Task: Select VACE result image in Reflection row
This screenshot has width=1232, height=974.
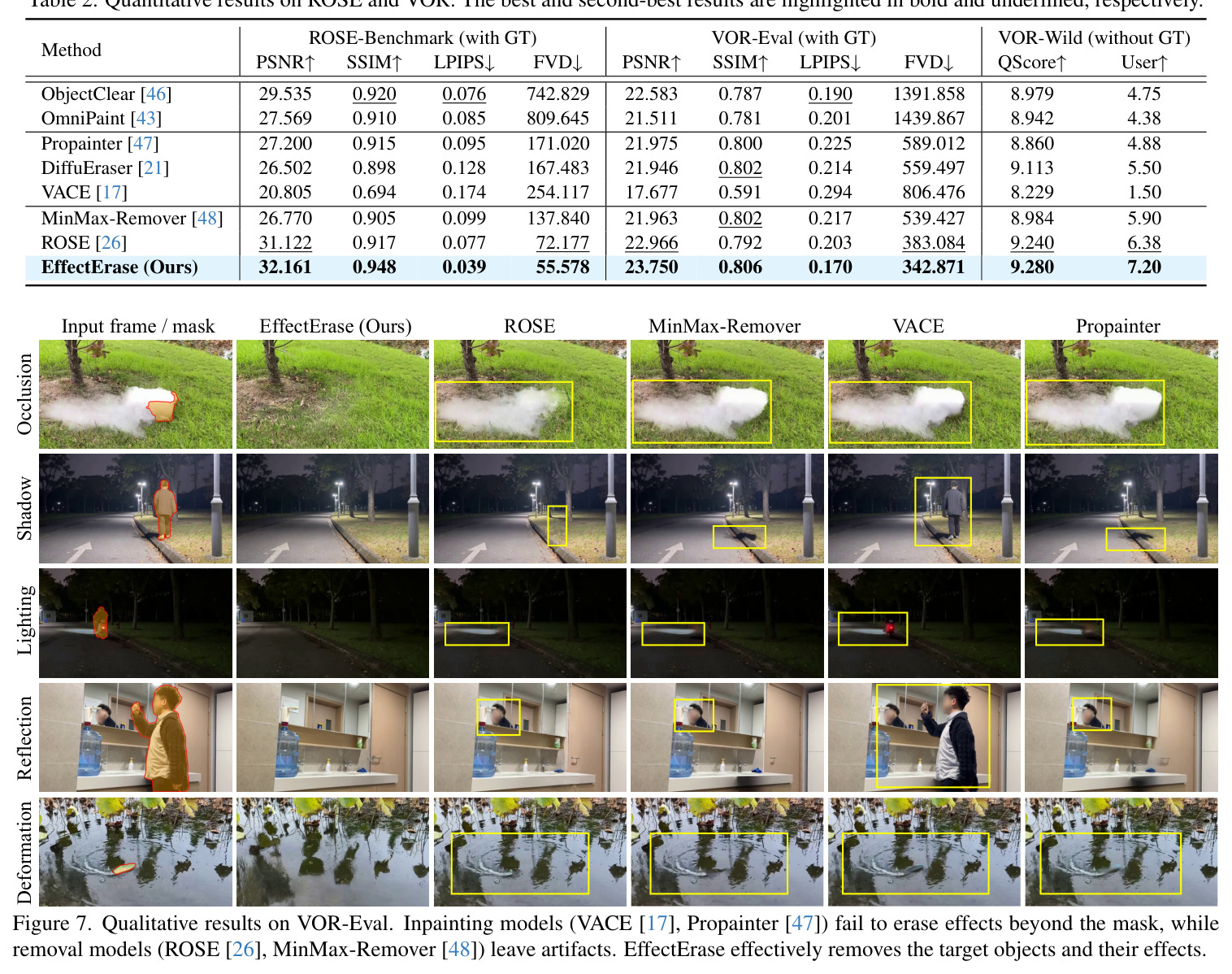Action: pyautogui.click(x=924, y=737)
